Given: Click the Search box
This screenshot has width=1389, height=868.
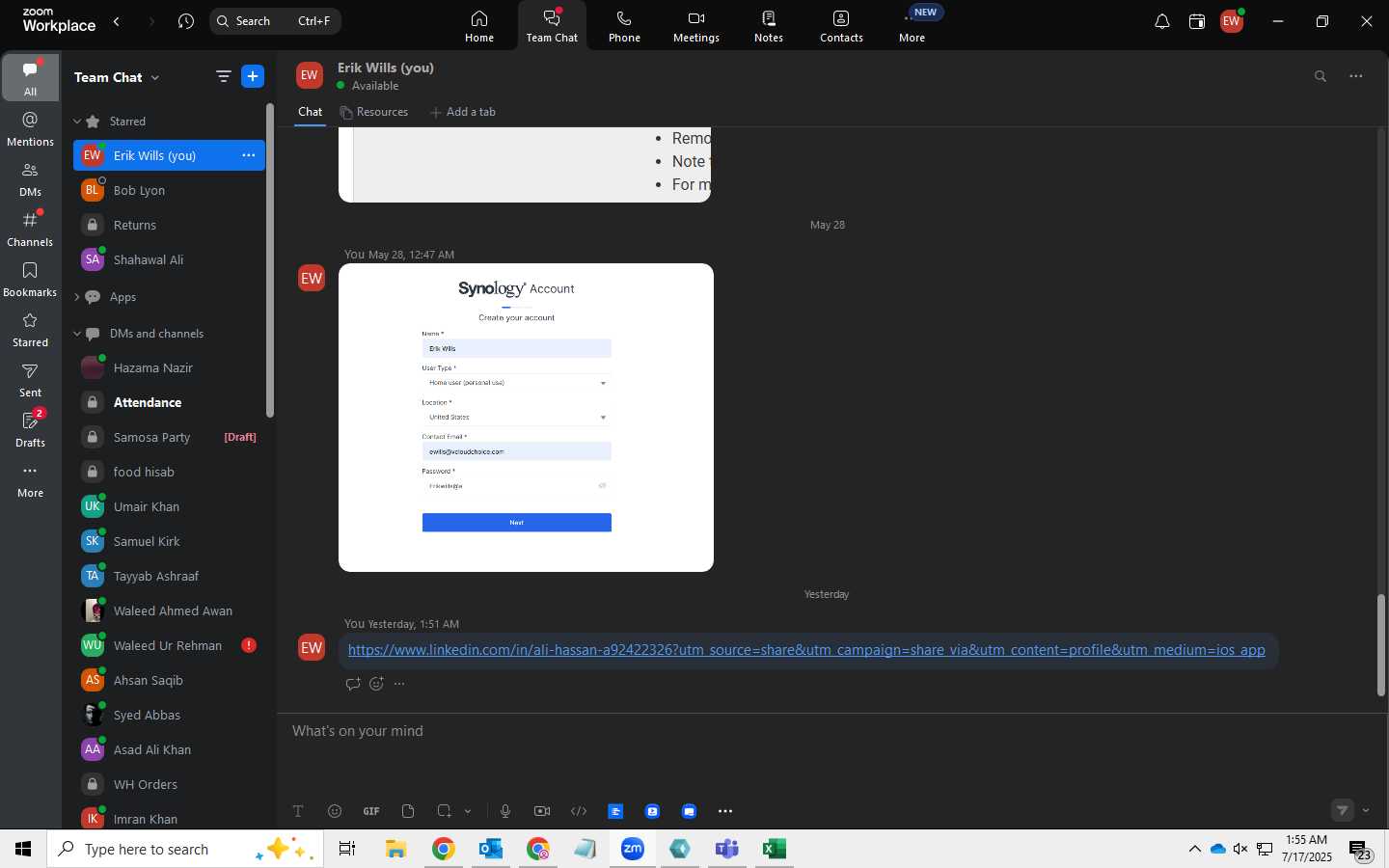Looking at the screenshot, I should click(x=275, y=21).
